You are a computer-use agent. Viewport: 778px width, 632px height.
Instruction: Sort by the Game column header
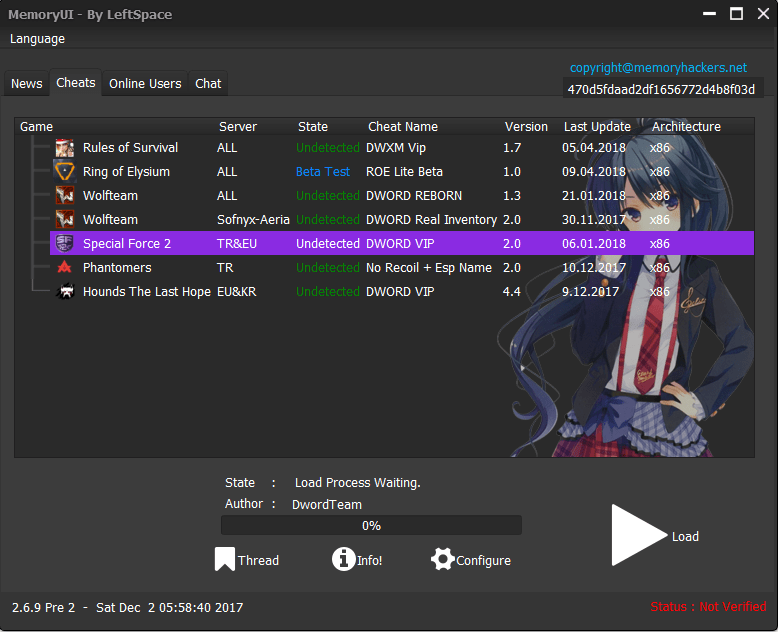click(36, 126)
